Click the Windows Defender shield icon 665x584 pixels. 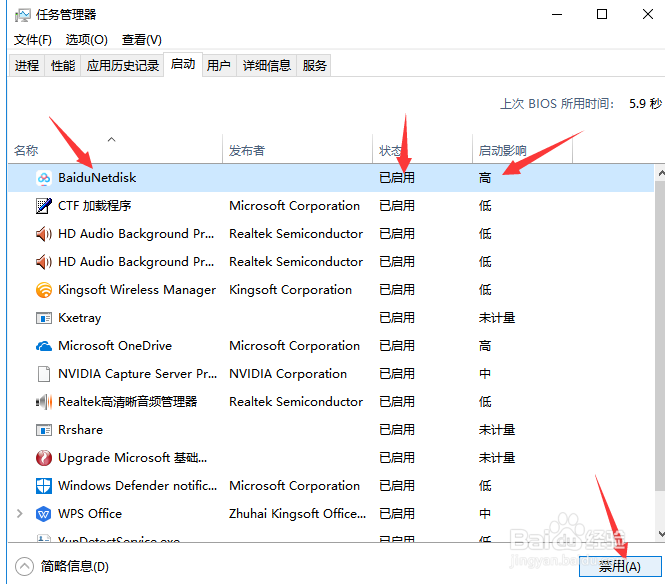tap(44, 486)
